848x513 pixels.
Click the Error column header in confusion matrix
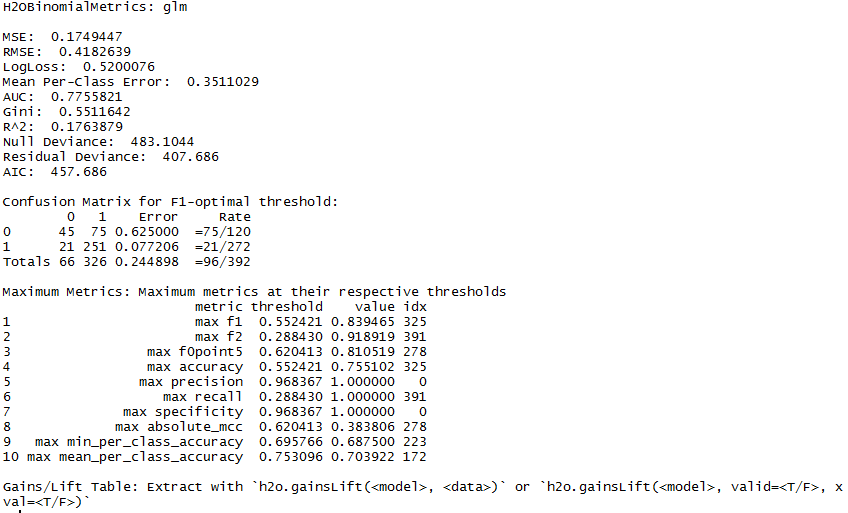coord(158,216)
